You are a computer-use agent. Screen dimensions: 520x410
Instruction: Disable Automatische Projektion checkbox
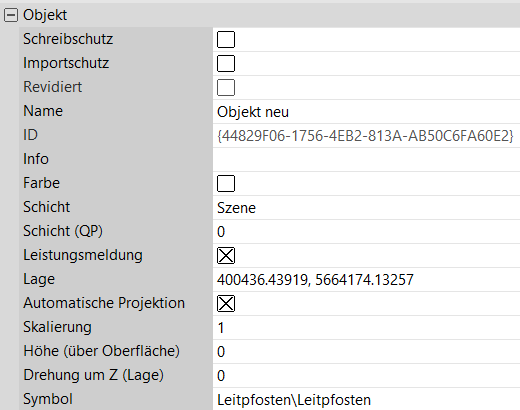[x=226, y=304]
